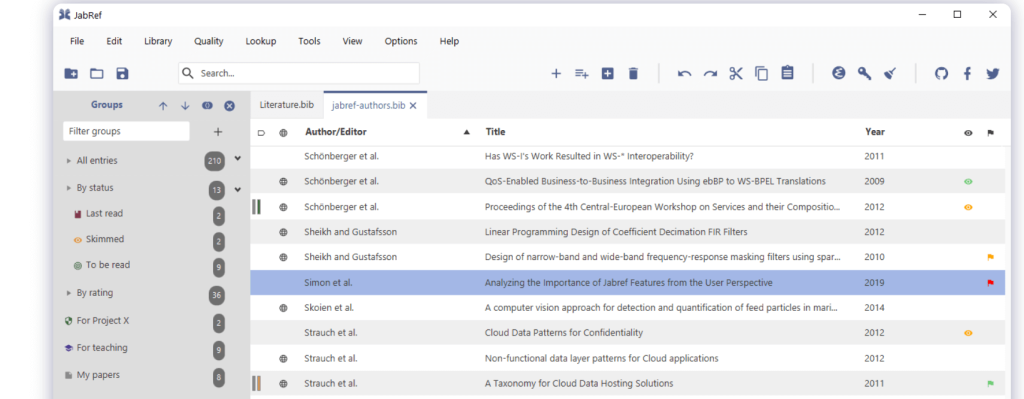The image size is (1024, 399).
Task: Click the eye read-status column header
Action: pos(968,133)
